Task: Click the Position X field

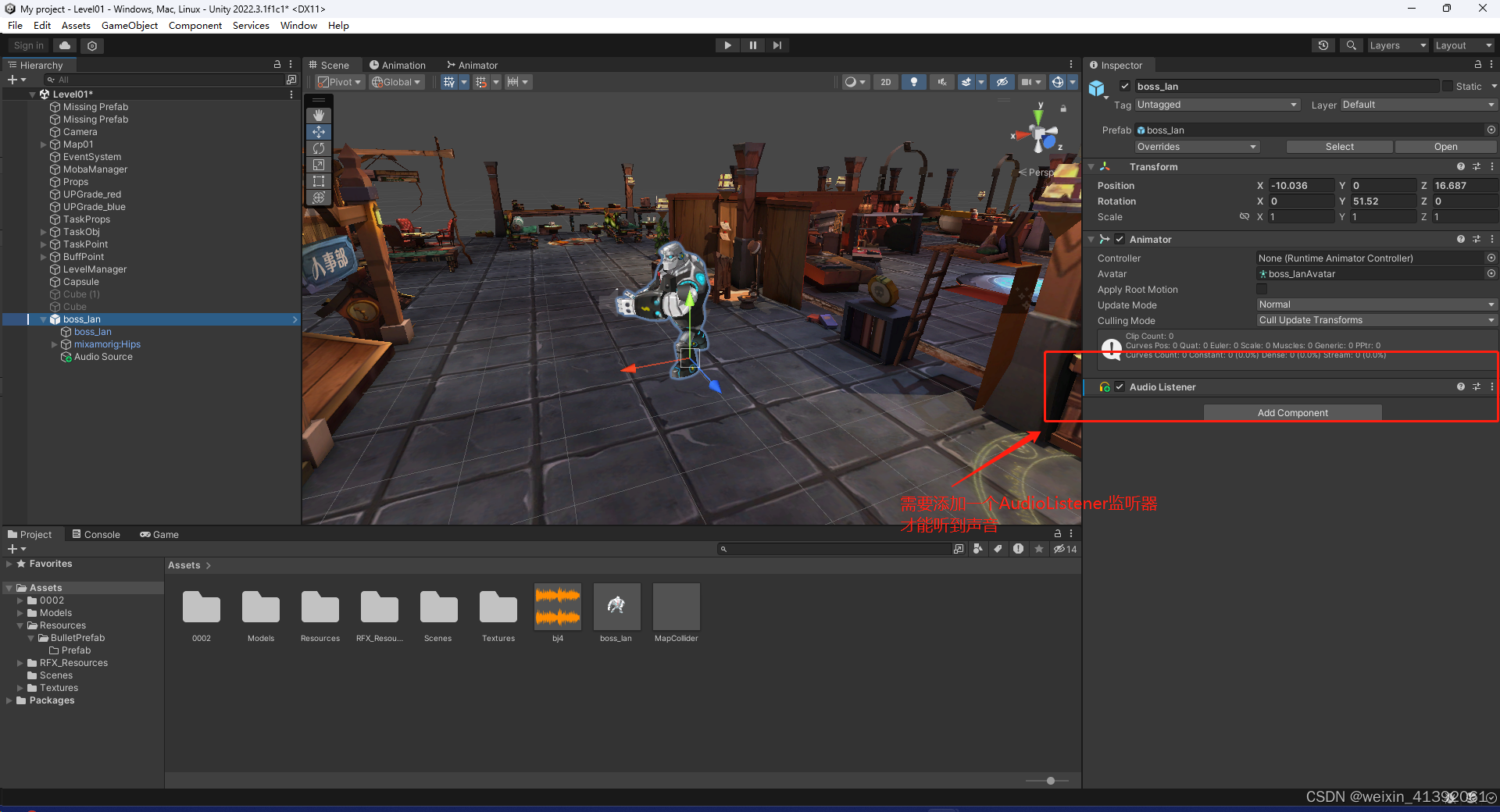Action: click(1301, 186)
